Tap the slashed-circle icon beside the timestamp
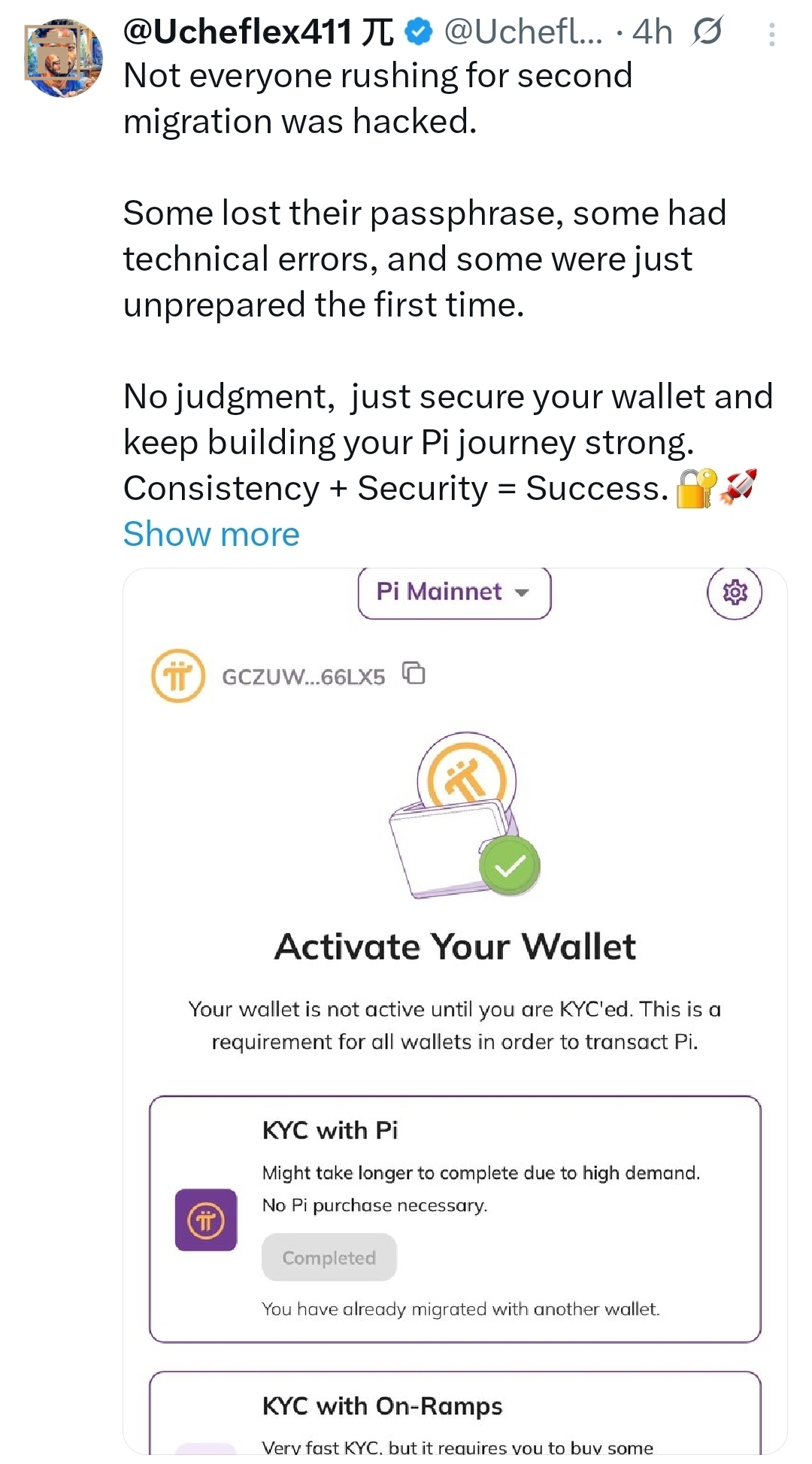Viewport: 812px width, 1464px height. coord(707,32)
